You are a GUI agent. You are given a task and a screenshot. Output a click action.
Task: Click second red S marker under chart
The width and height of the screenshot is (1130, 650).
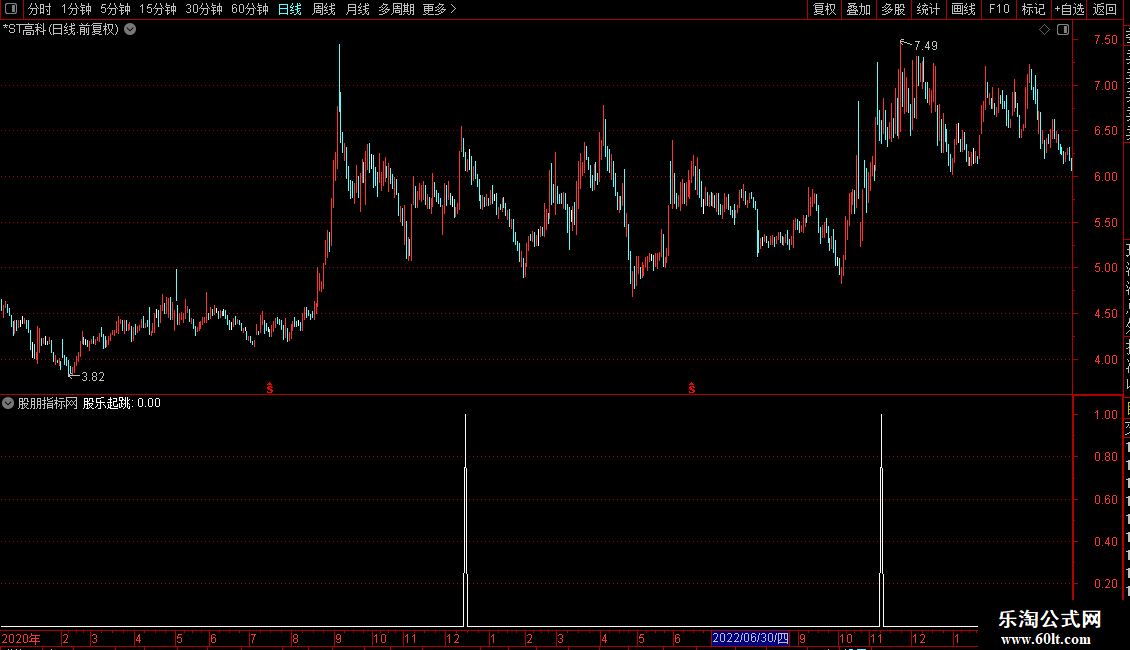coord(692,388)
